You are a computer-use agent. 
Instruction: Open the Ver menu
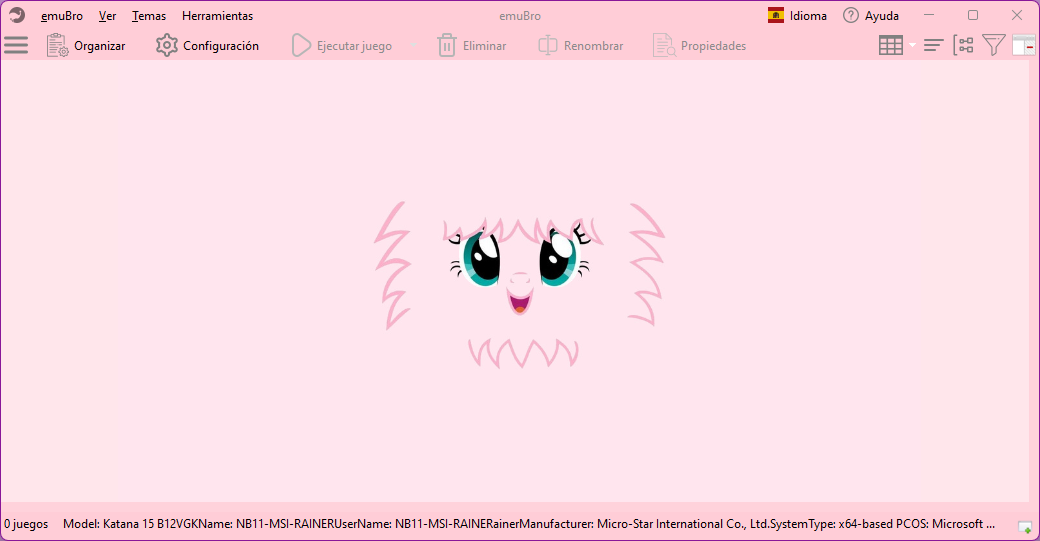107,16
